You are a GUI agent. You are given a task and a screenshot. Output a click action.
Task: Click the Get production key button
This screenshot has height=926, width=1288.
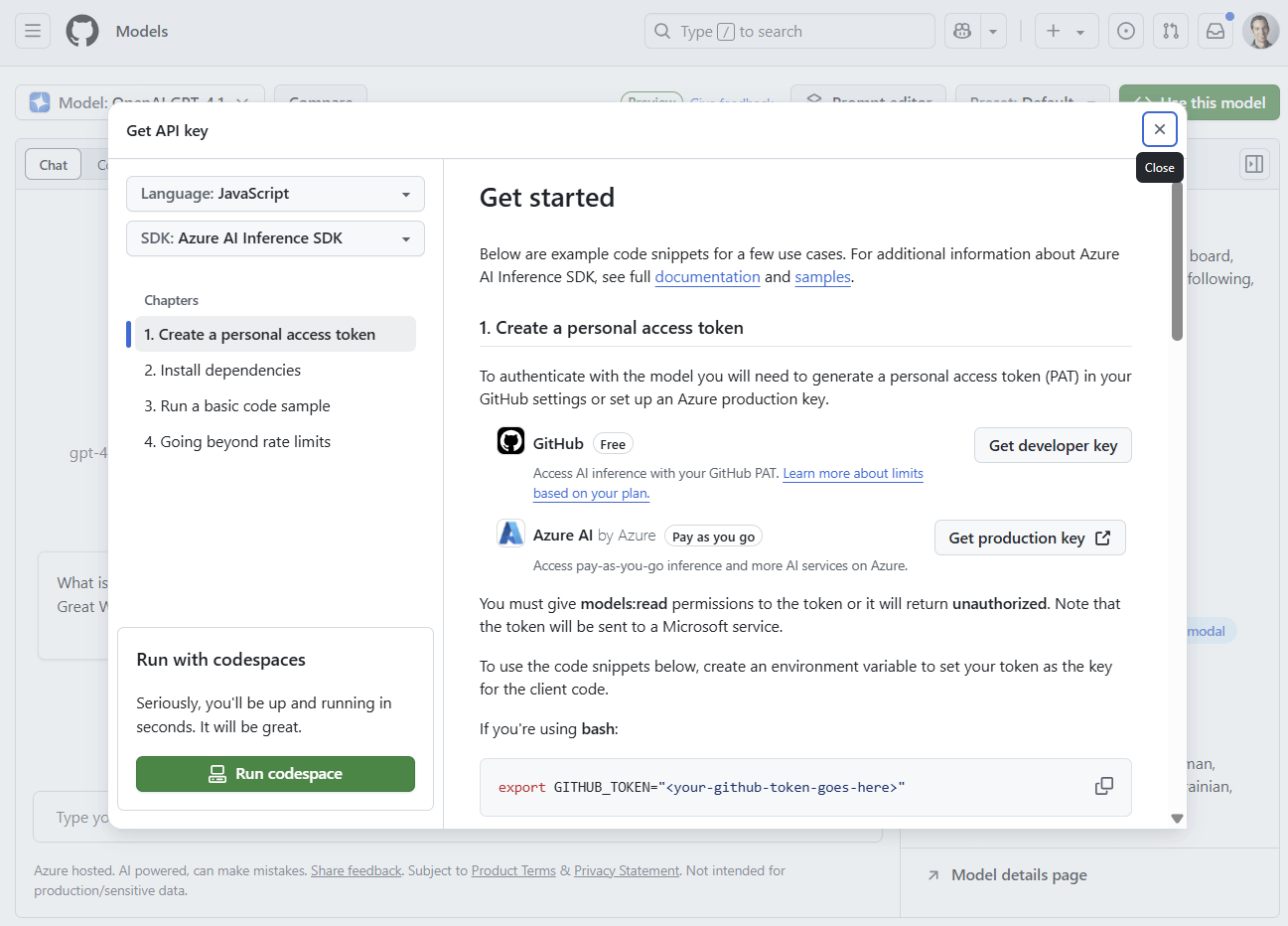1030,538
